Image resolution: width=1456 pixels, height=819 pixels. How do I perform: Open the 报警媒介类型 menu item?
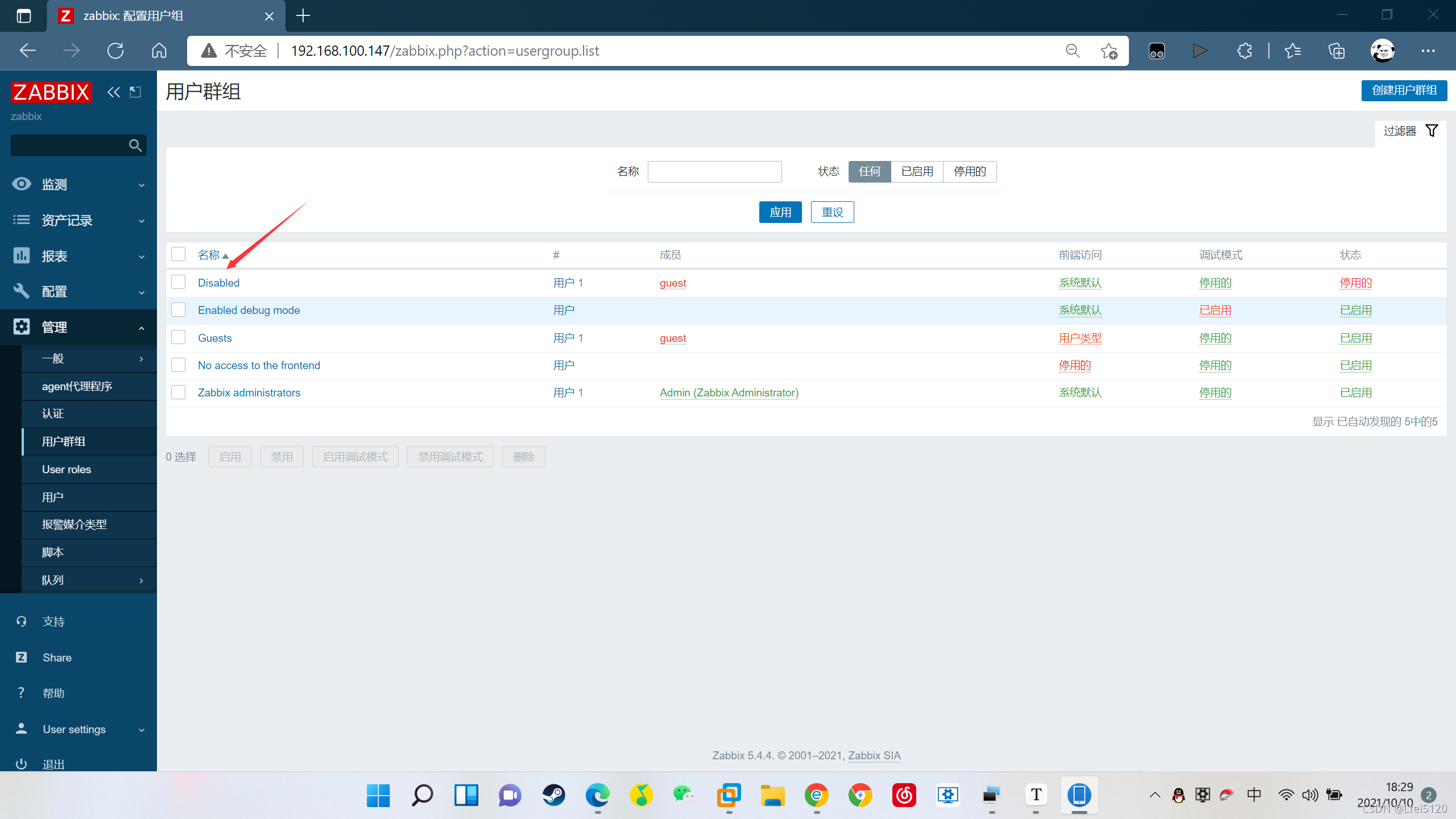click(x=89, y=524)
